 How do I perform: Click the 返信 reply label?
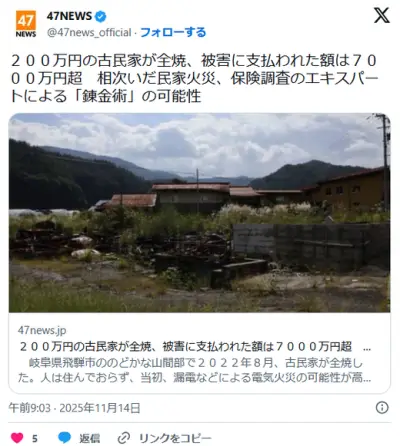[89, 438]
